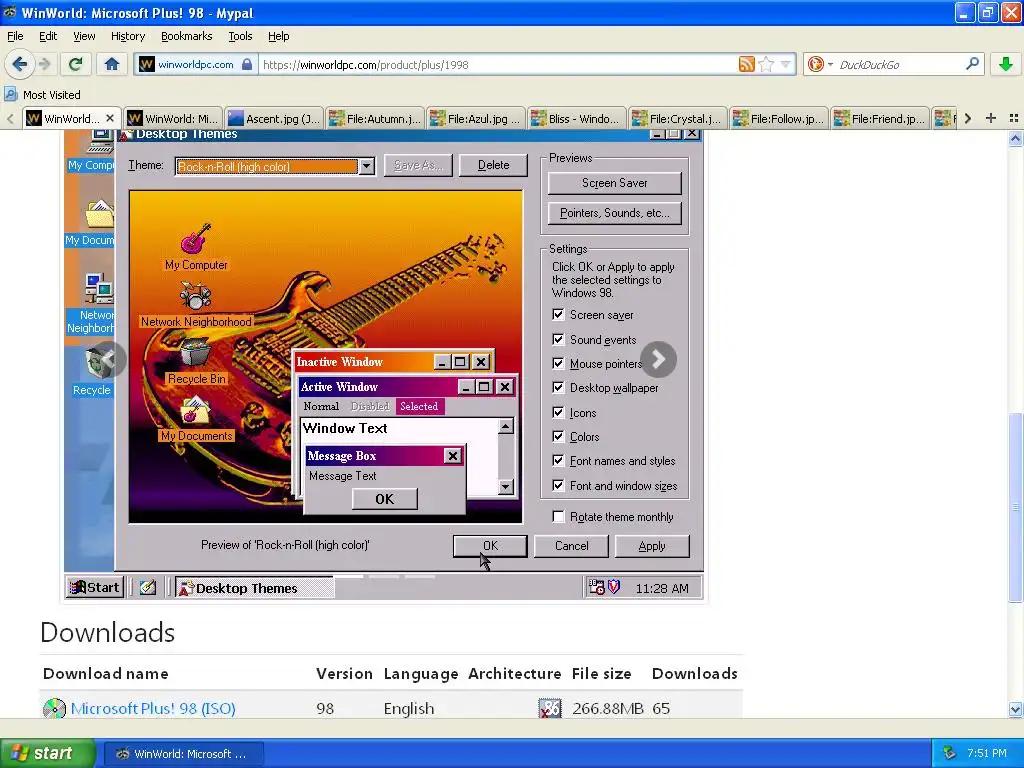This screenshot has width=1024, height=768.
Task: Open the Bookmarks menu
Action: pyautogui.click(x=186, y=36)
